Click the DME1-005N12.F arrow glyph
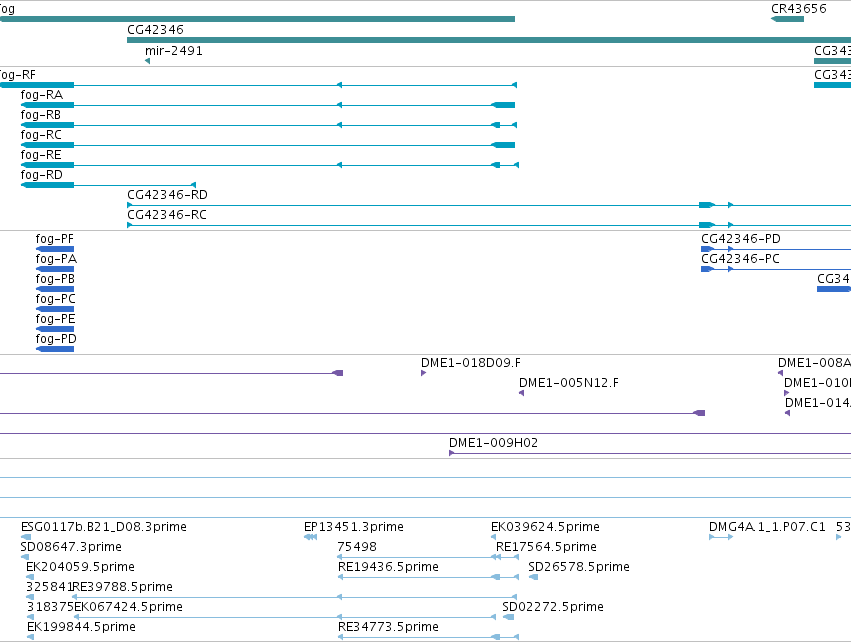The height and width of the screenshot is (642, 851). tap(522, 393)
